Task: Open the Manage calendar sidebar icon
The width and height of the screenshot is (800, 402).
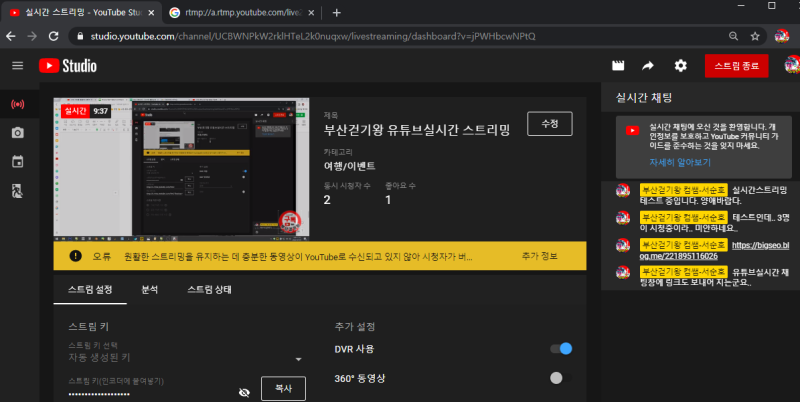Action: (18, 162)
